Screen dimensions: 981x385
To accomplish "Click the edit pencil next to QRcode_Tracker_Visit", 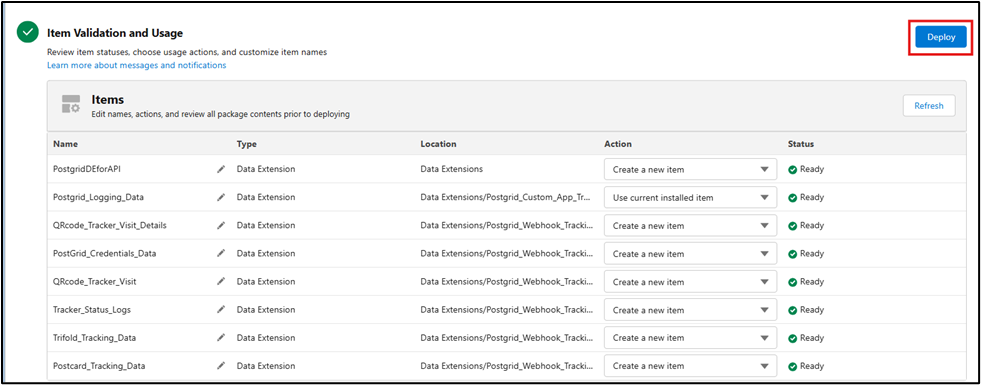I will point(221,282).
